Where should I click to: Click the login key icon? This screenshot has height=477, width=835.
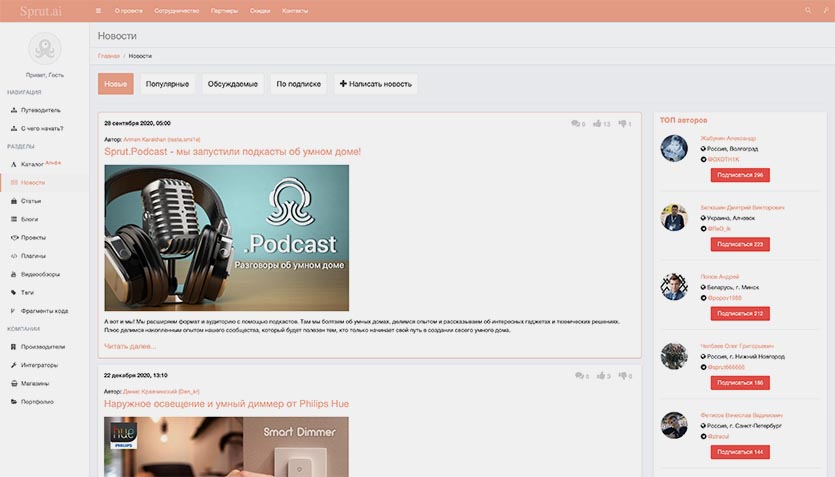(825, 11)
